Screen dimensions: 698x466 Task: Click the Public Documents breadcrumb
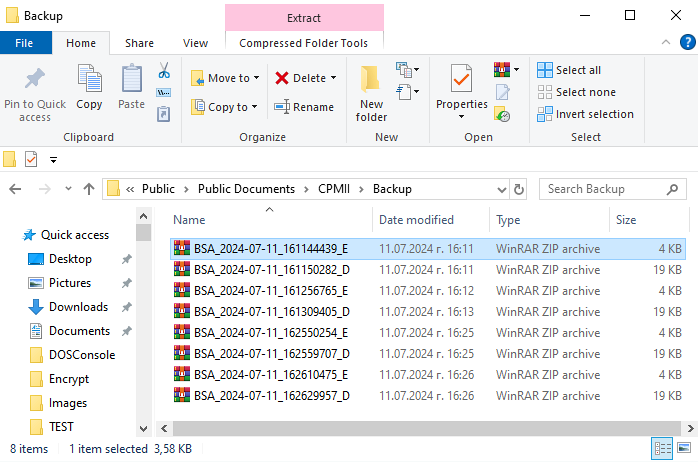pyautogui.click(x=246, y=189)
